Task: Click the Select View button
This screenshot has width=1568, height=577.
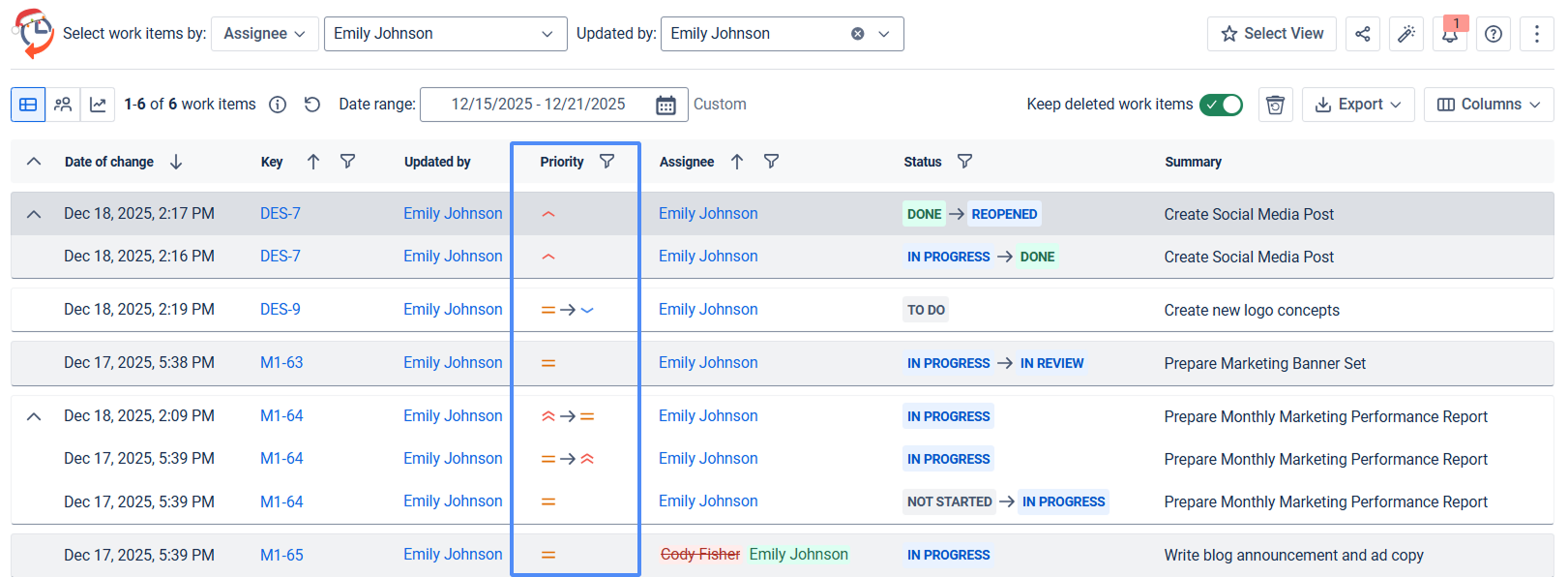Action: click(x=1272, y=34)
